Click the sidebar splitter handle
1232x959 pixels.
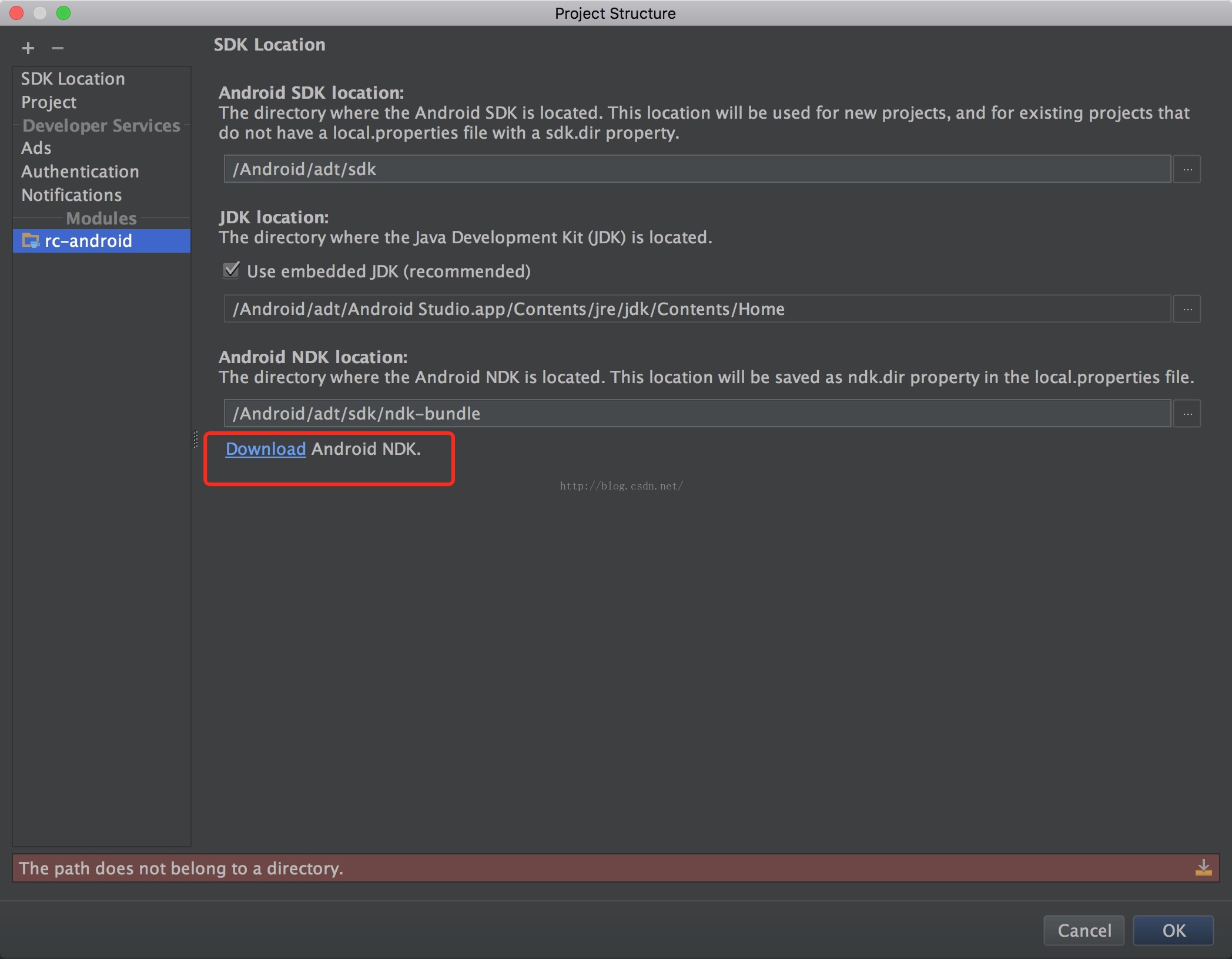coord(195,440)
